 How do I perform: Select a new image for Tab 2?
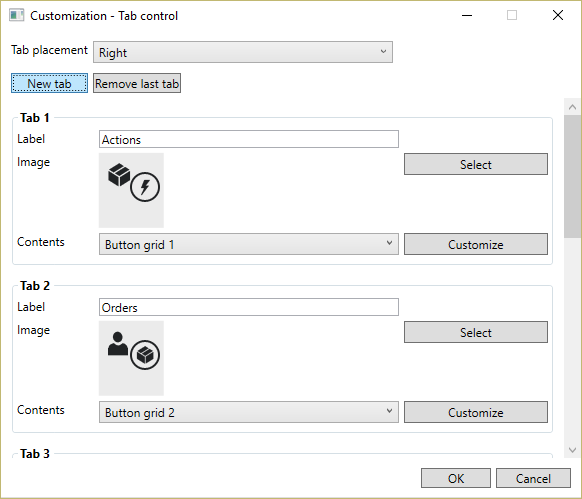[476, 332]
